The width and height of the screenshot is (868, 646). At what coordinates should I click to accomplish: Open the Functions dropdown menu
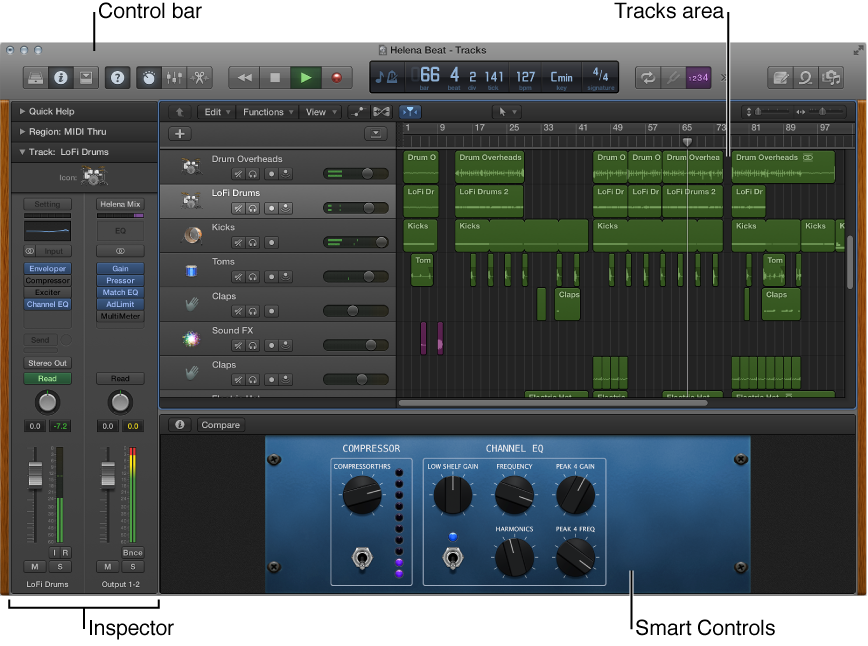(x=266, y=111)
